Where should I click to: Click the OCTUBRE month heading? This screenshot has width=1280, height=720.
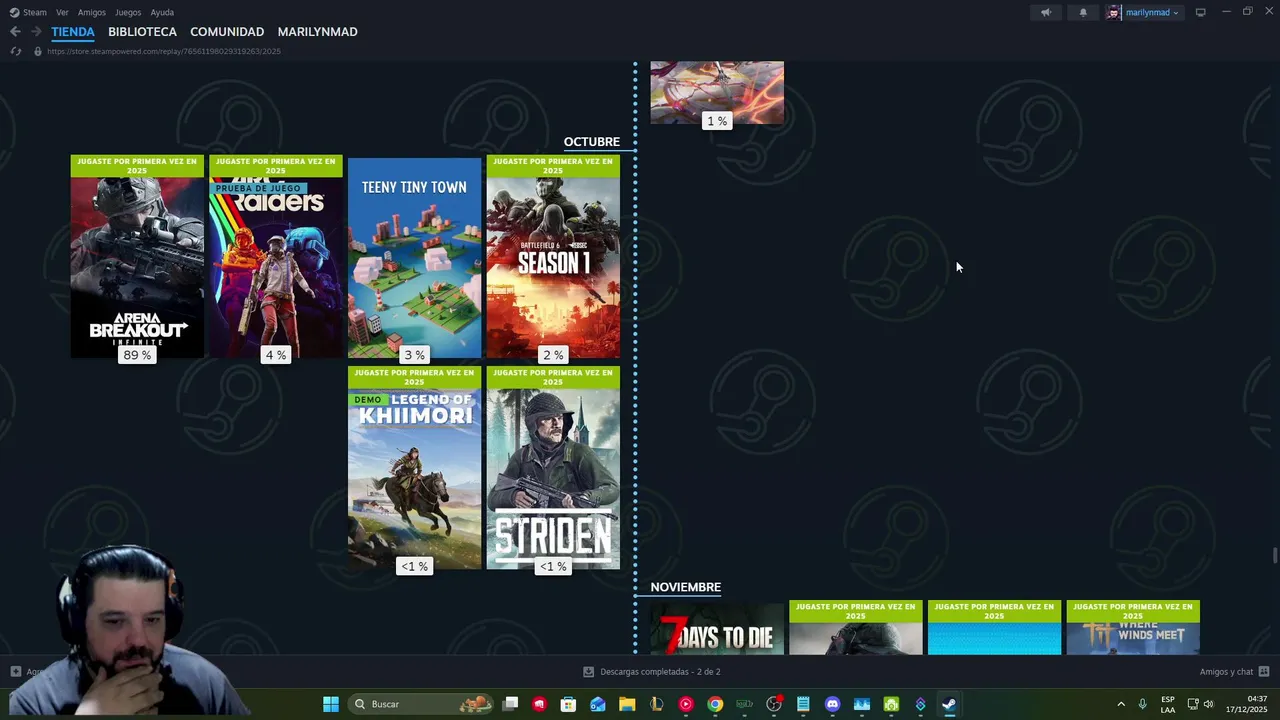(x=592, y=142)
